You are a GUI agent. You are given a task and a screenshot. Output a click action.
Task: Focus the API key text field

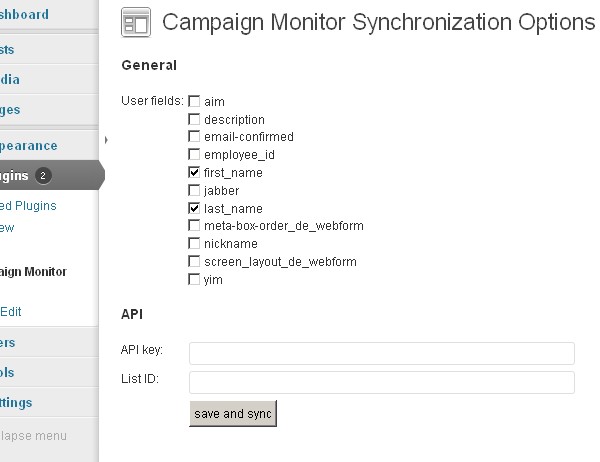[x=381, y=353]
